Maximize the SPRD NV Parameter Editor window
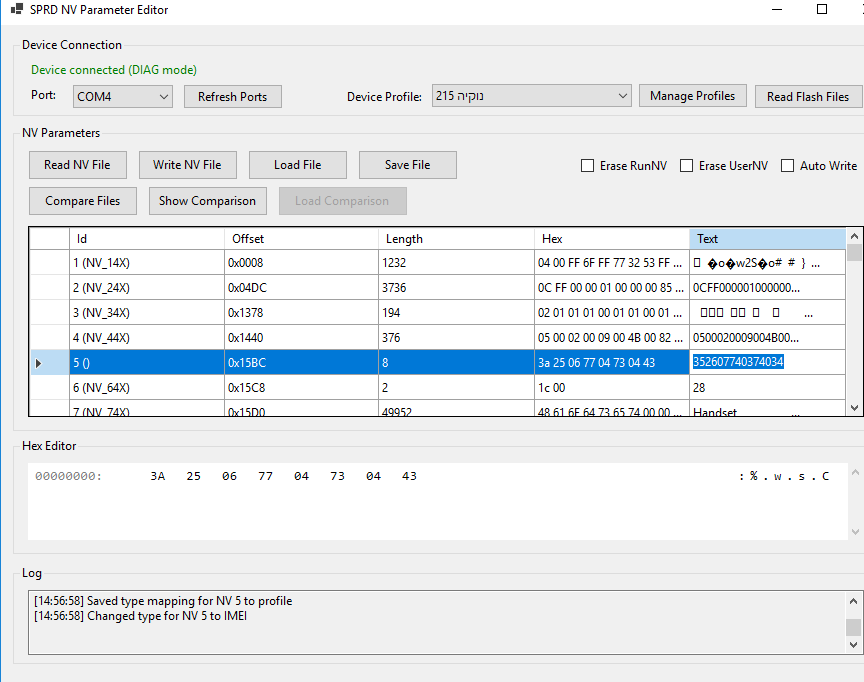The width and height of the screenshot is (864, 682). (x=821, y=10)
